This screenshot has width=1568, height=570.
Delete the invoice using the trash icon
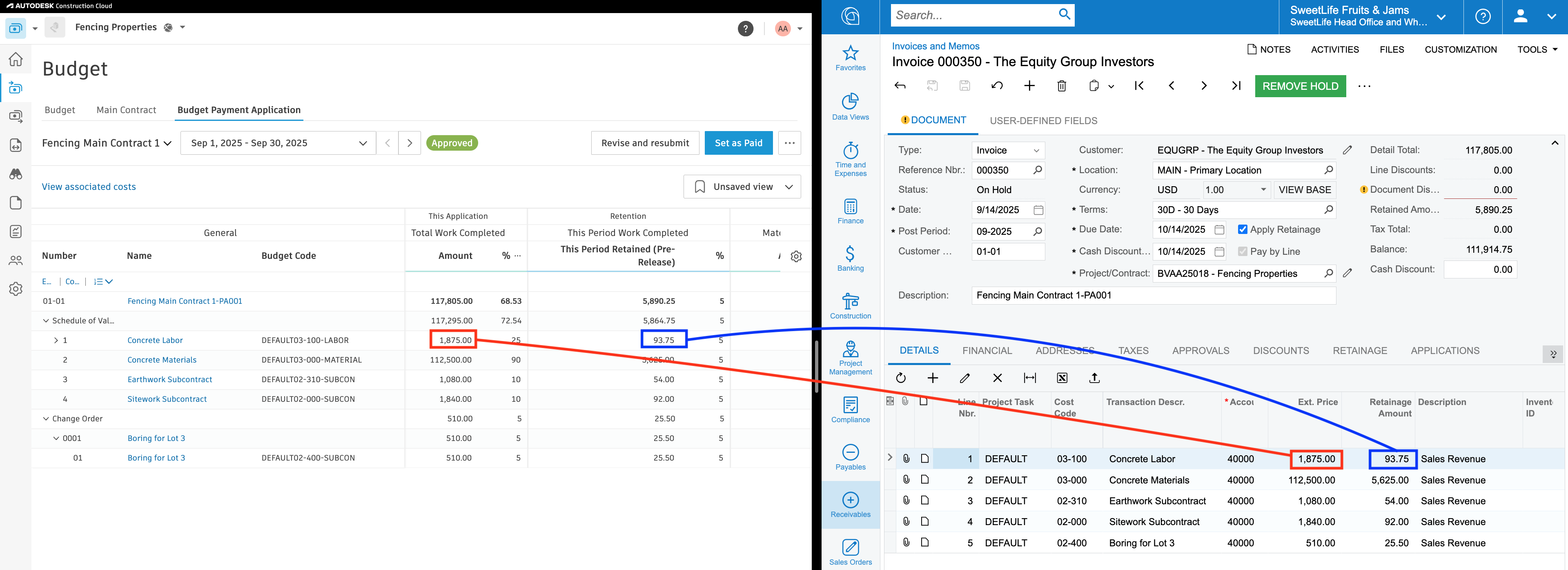click(x=1062, y=86)
